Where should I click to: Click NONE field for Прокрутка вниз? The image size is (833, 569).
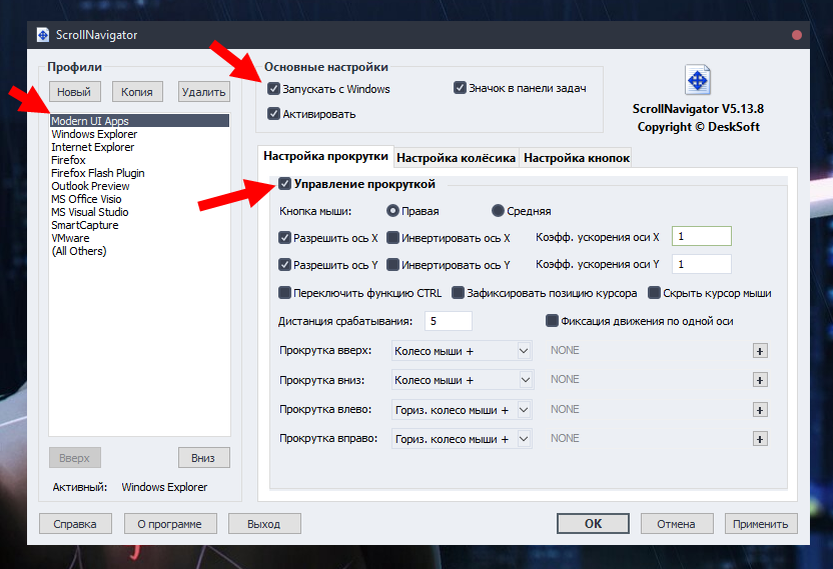[x=647, y=380]
